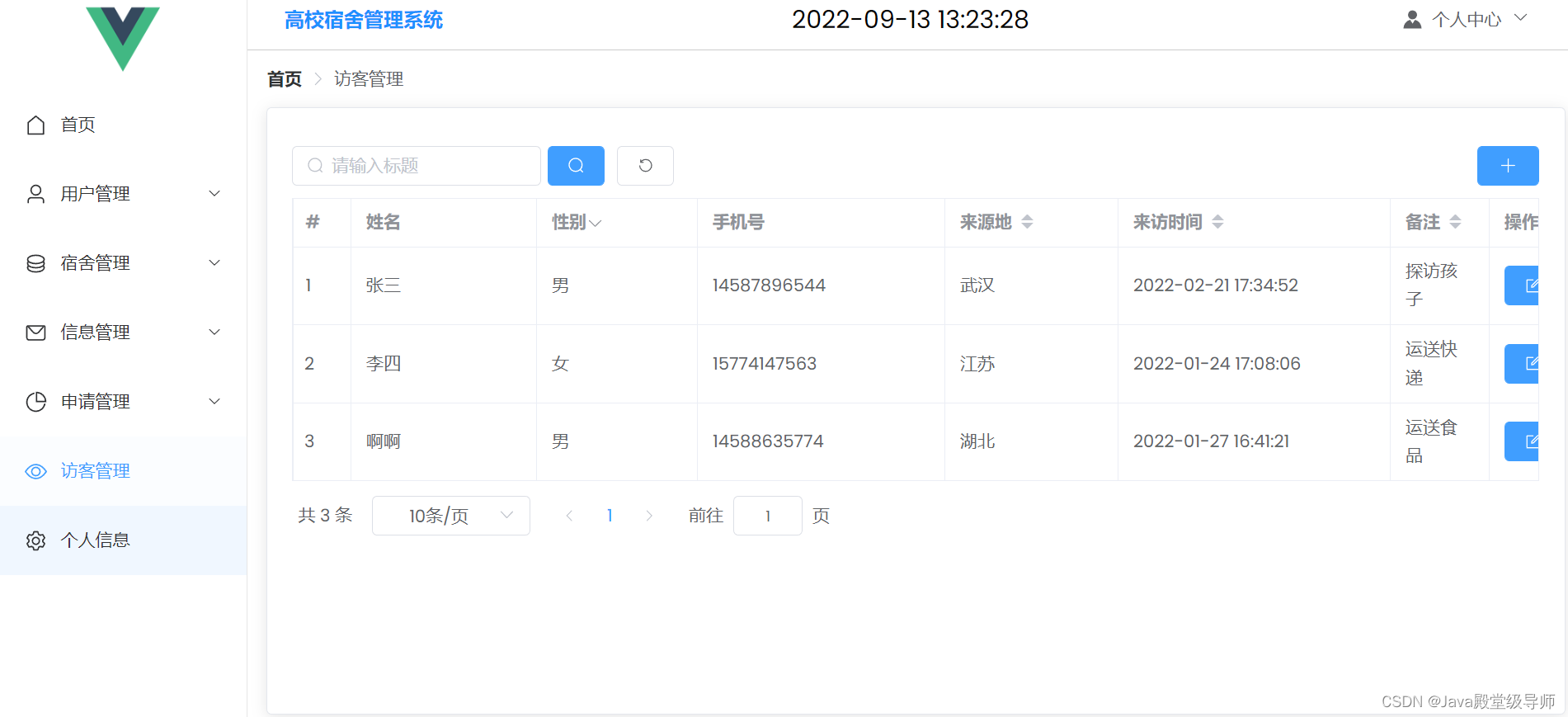The image size is (1568, 717).
Task: Click the name cell 李四
Action: pyautogui.click(x=384, y=364)
